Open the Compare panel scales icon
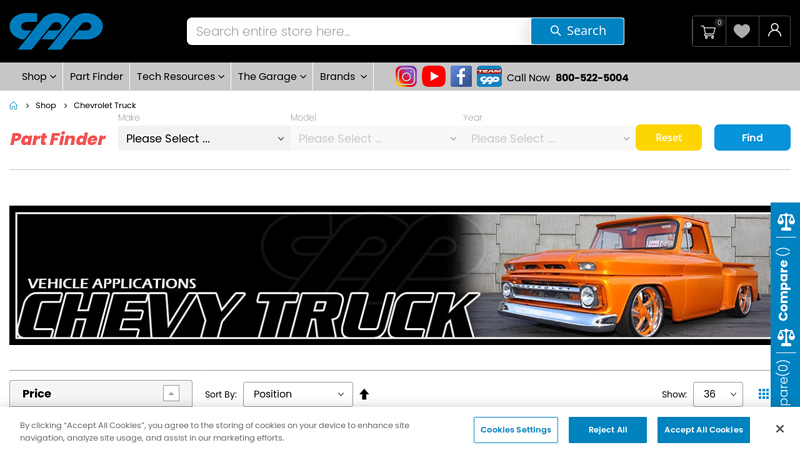This screenshot has width=800, height=450. 786,222
